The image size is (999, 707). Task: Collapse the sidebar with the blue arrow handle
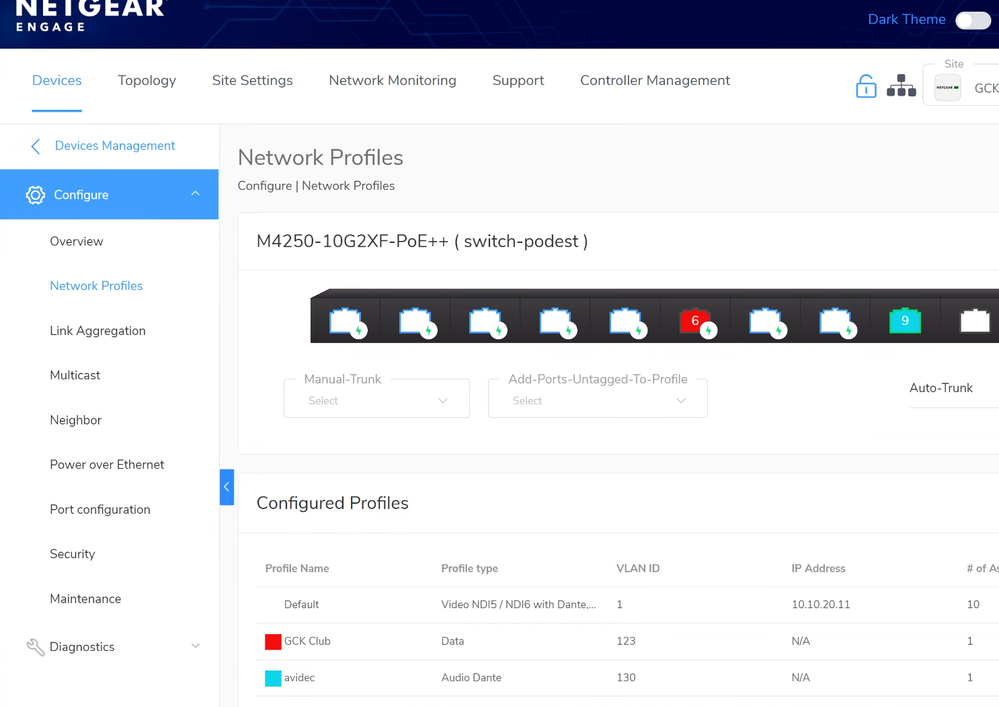click(227, 487)
